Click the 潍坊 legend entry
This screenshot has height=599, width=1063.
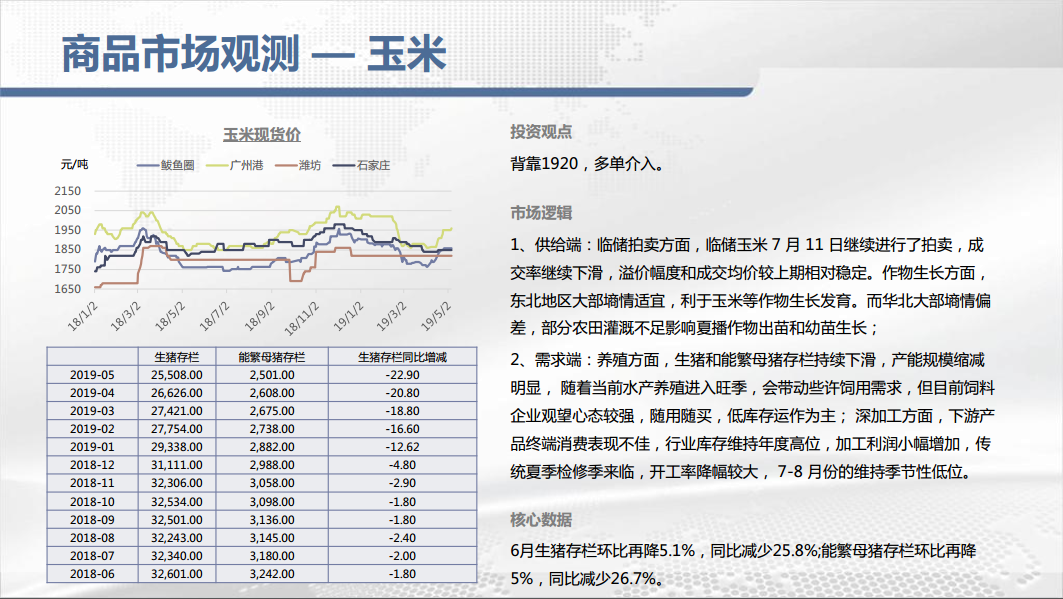(x=298, y=165)
